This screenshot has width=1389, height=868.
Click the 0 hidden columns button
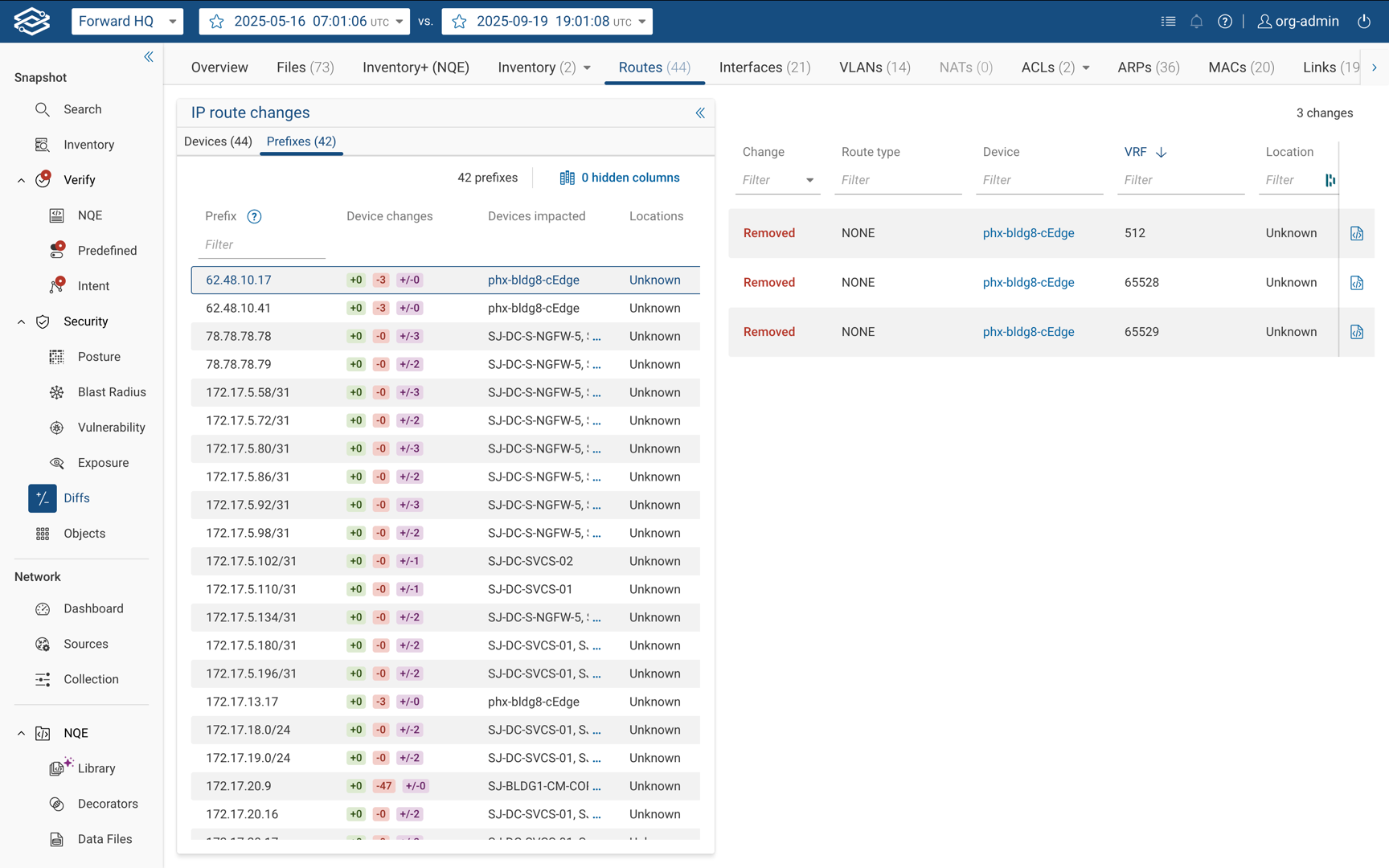[620, 178]
